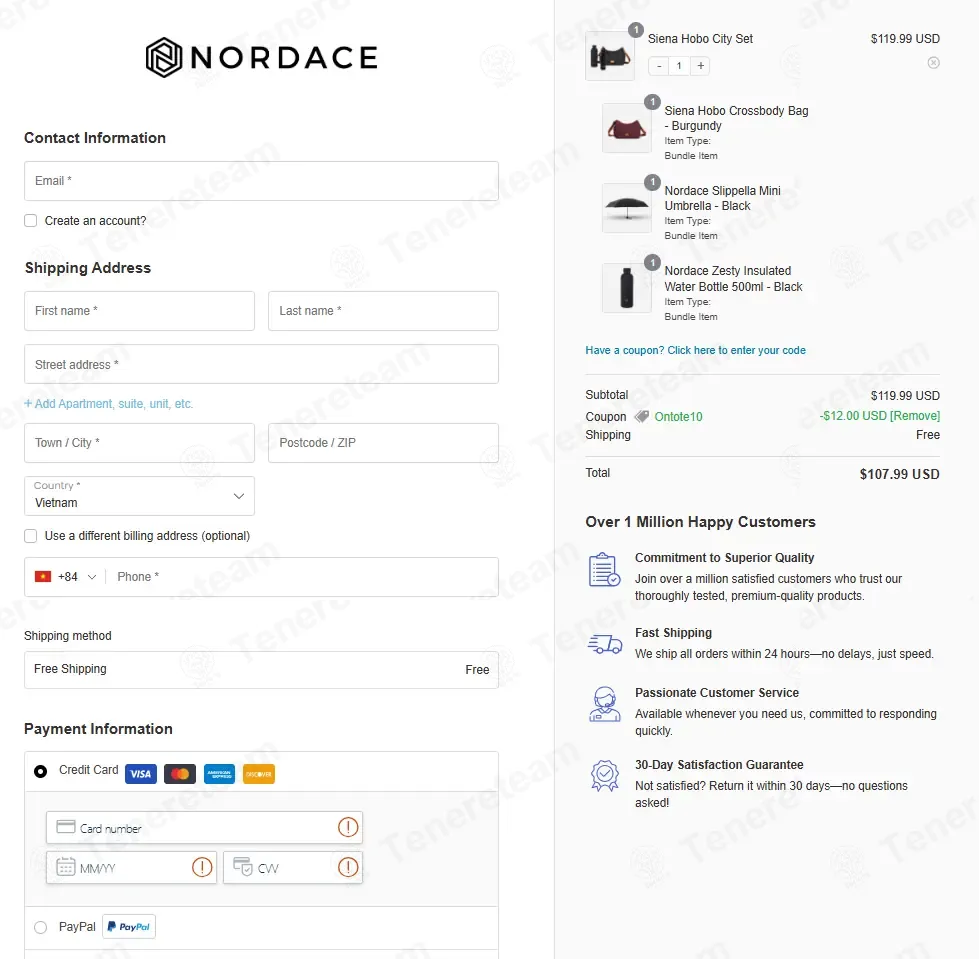Remove Siena Hobo City Set from cart

tap(933, 62)
